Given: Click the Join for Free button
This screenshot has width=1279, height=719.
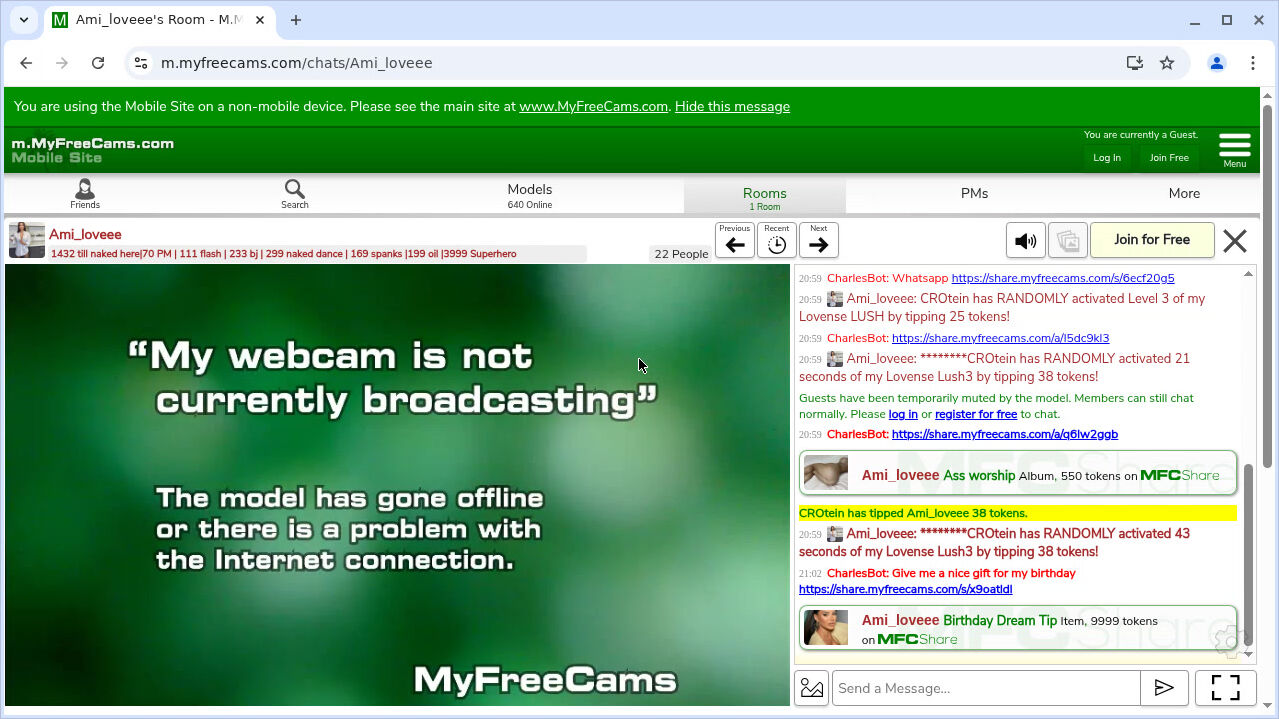Looking at the screenshot, I should coord(1151,240).
